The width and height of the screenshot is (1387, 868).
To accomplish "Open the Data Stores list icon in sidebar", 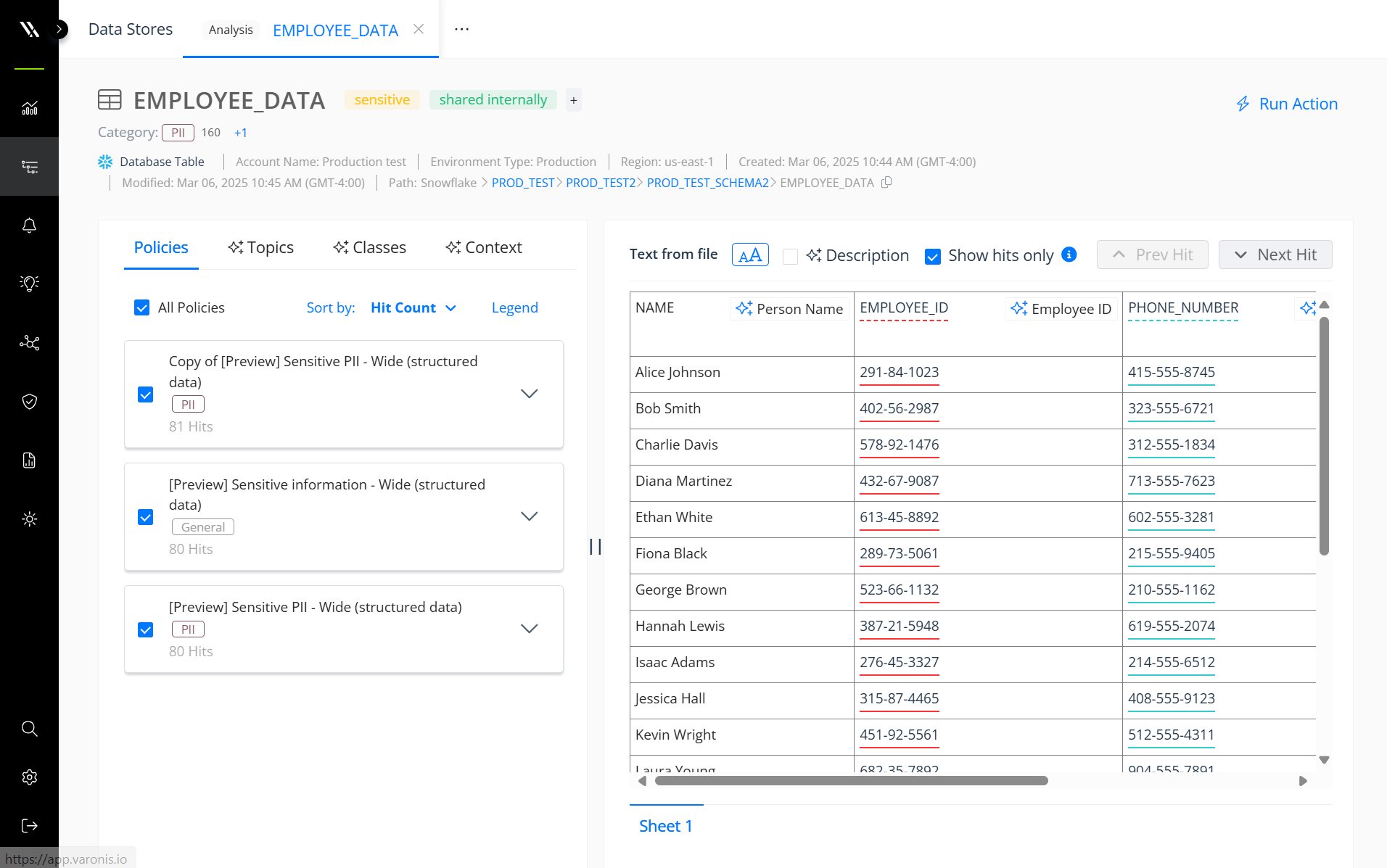I will coord(29,167).
